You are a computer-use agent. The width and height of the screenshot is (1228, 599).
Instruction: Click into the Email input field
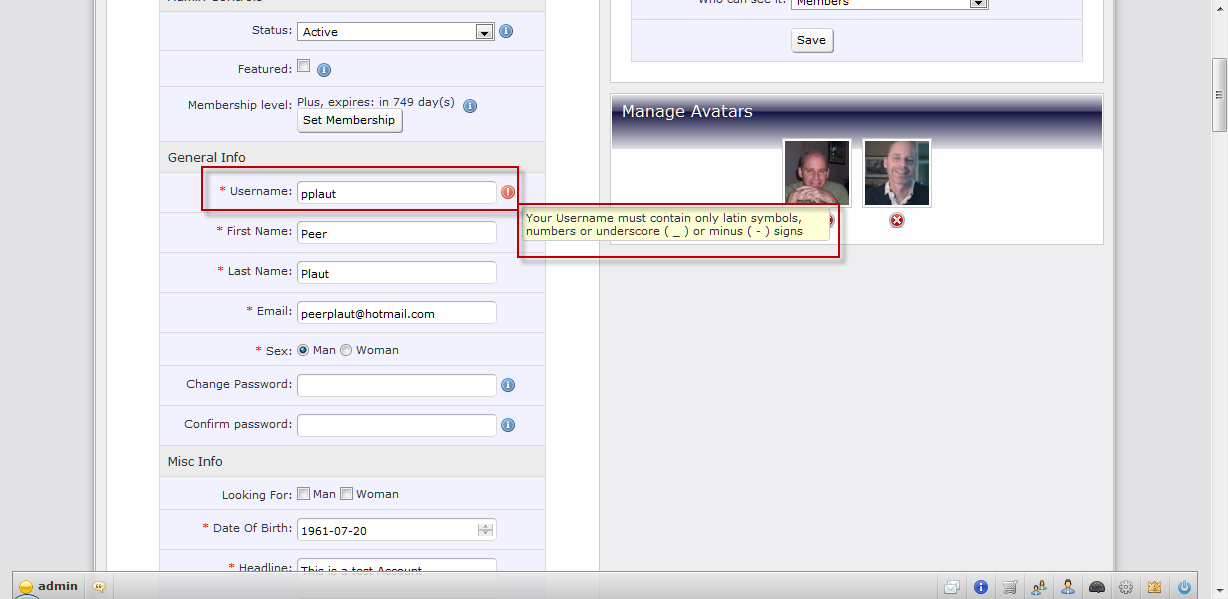coord(396,313)
